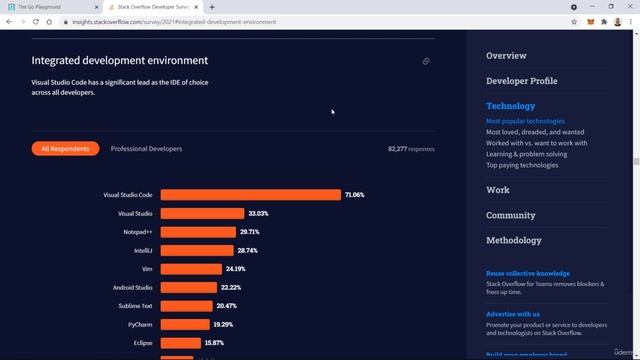This screenshot has width=640, height=360.
Task: Open the Overview section in sidebar
Action: coord(506,56)
